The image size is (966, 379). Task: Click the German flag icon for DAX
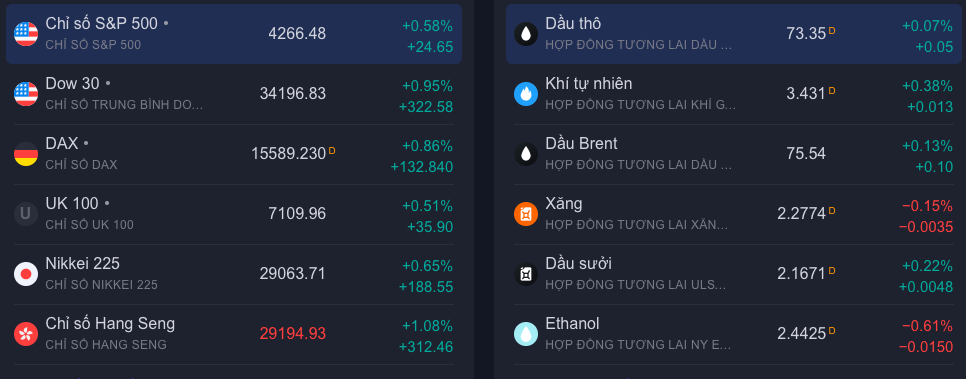[26, 154]
